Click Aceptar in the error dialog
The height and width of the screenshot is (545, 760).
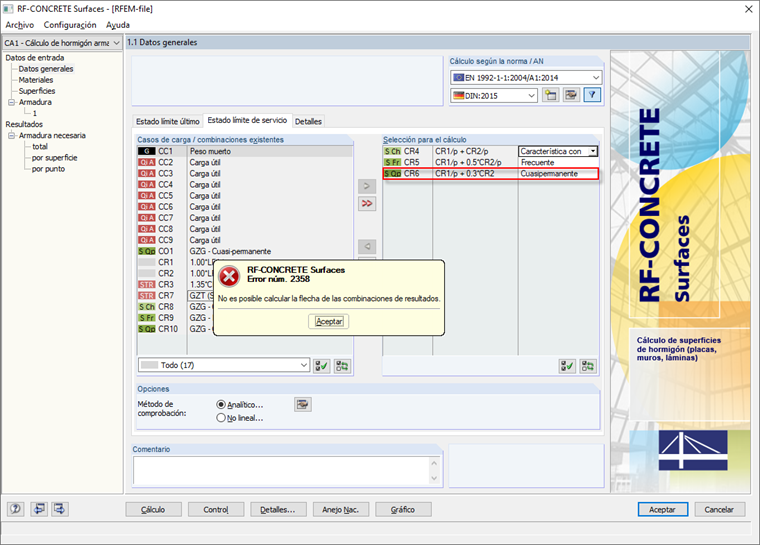(x=329, y=321)
